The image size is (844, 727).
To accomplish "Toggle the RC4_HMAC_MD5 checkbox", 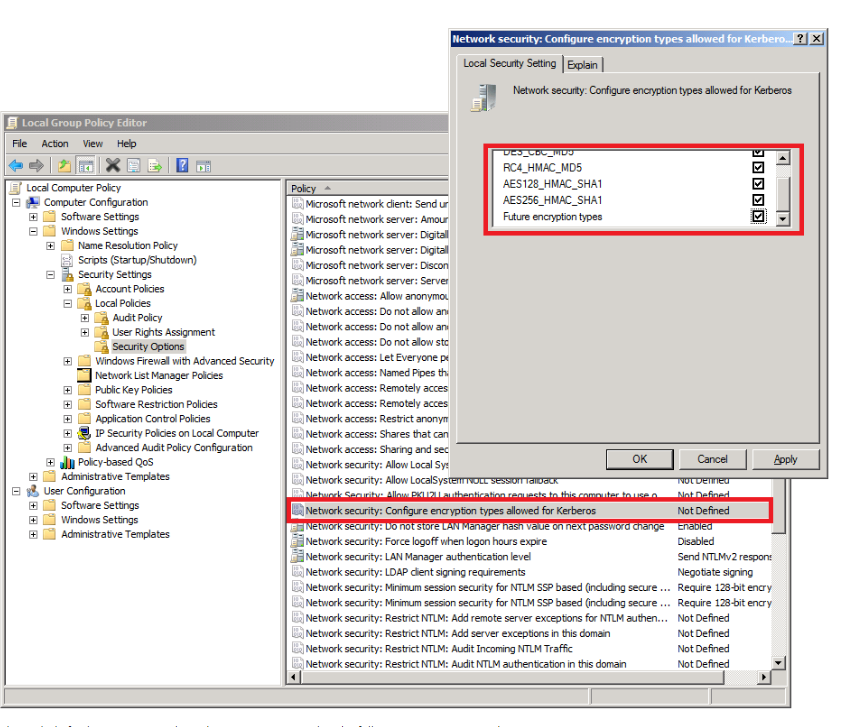I will pos(758,168).
